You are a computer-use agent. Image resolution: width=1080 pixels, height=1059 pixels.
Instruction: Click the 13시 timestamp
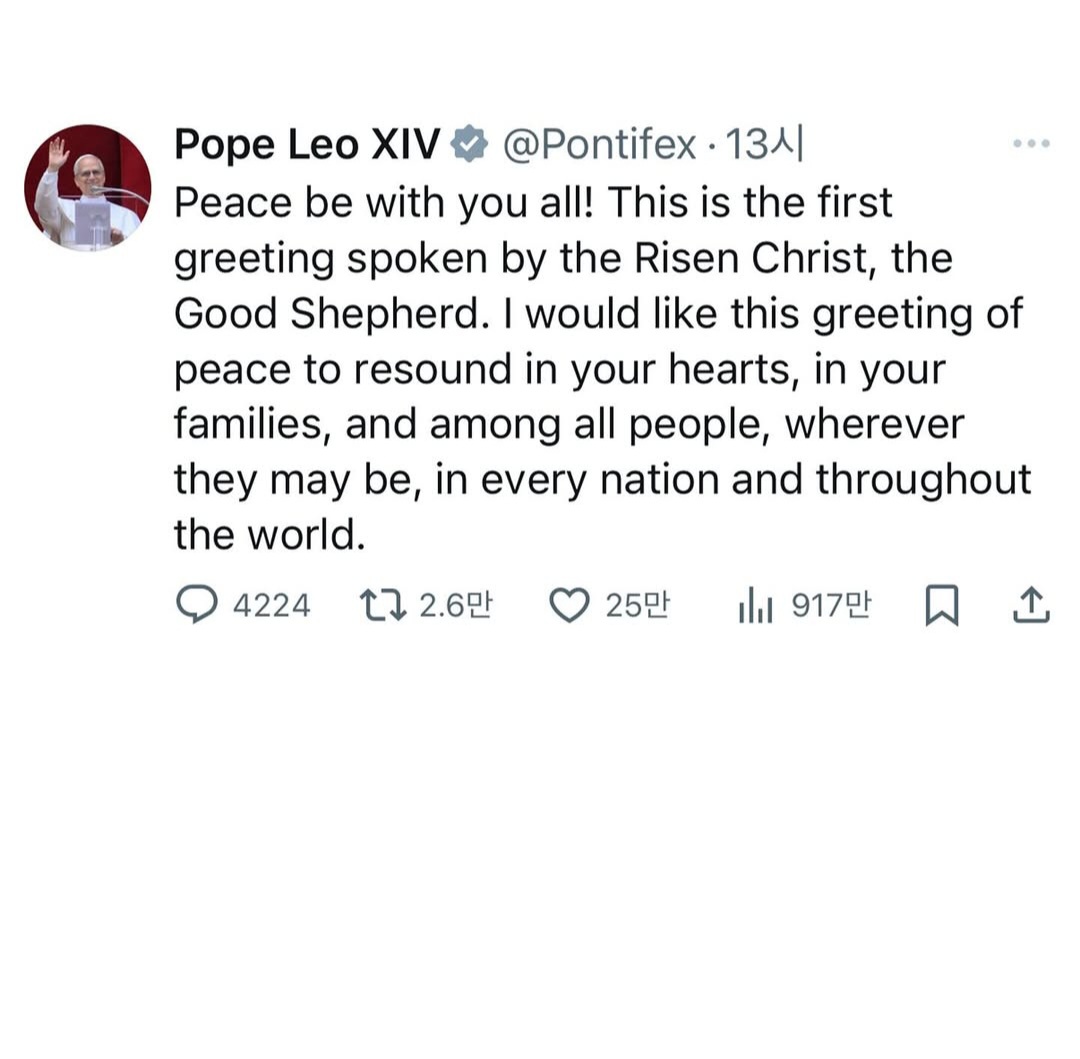coord(765,144)
